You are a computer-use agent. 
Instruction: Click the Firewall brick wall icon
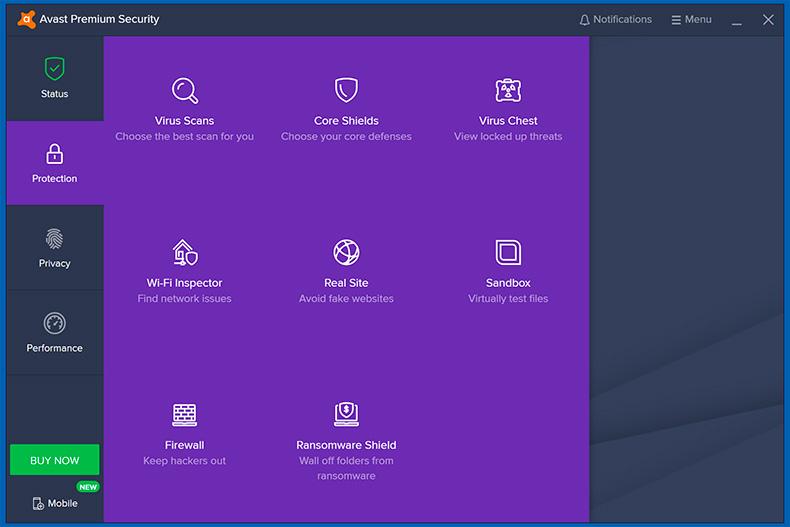click(x=184, y=414)
